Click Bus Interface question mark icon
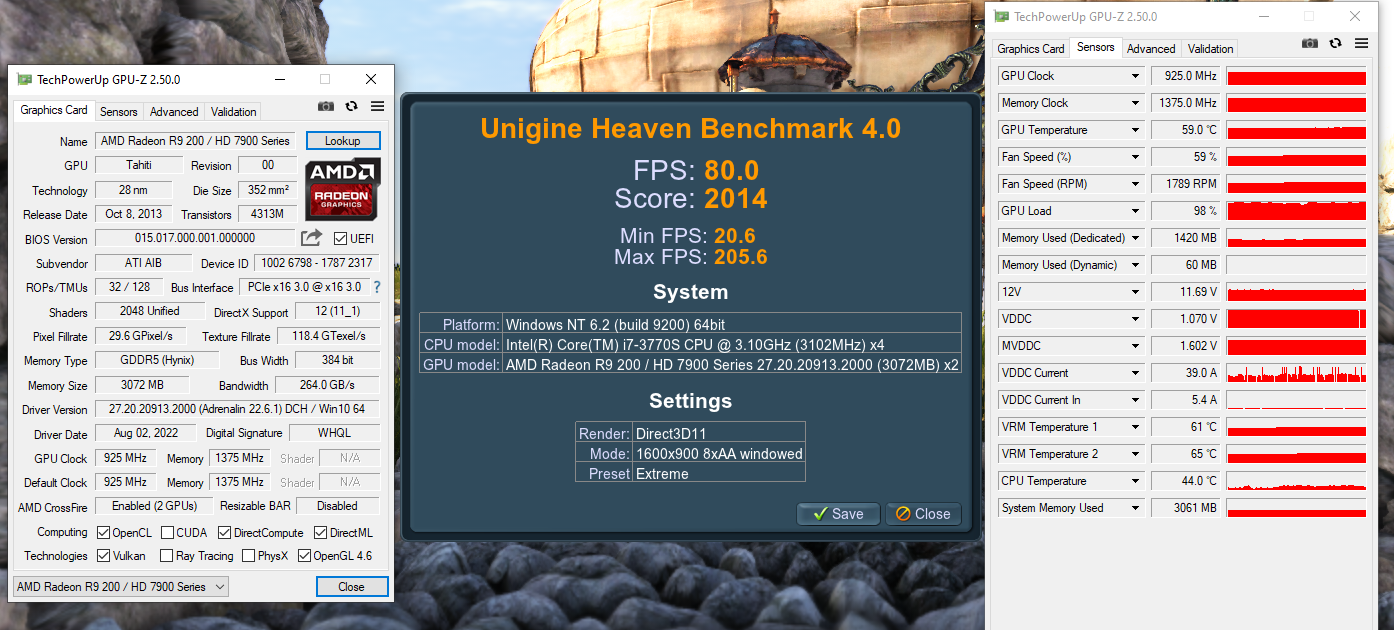The height and width of the screenshot is (630, 1394). pyautogui.click(x=377, y=287)
